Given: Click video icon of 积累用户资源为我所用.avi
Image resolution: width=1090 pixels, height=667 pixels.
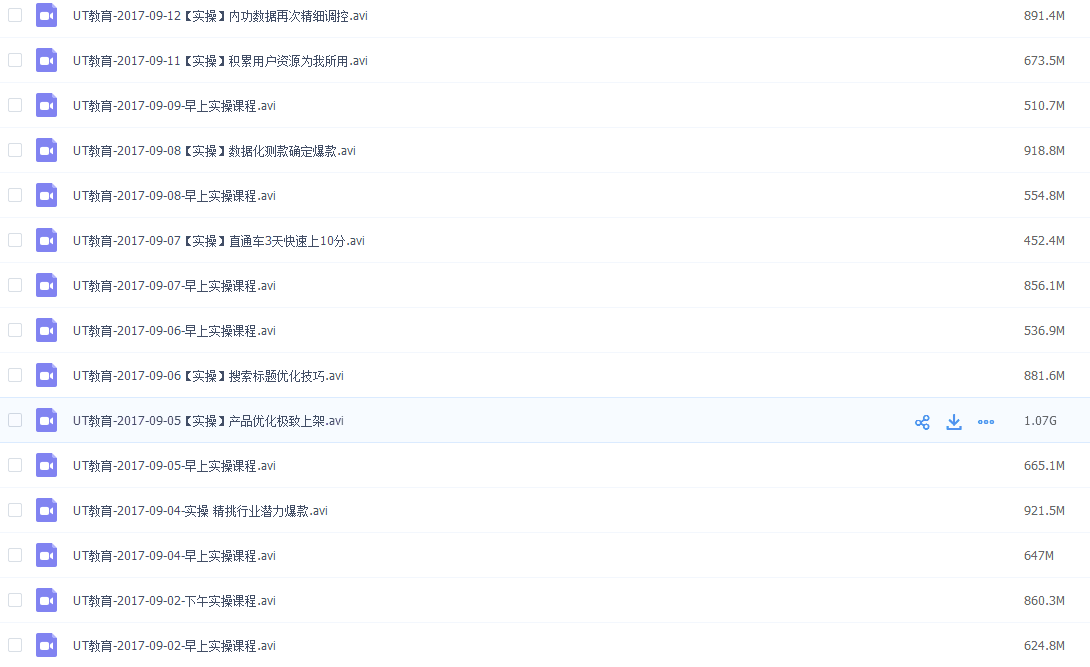Looking at the screenshot, I should pos(47,60).
